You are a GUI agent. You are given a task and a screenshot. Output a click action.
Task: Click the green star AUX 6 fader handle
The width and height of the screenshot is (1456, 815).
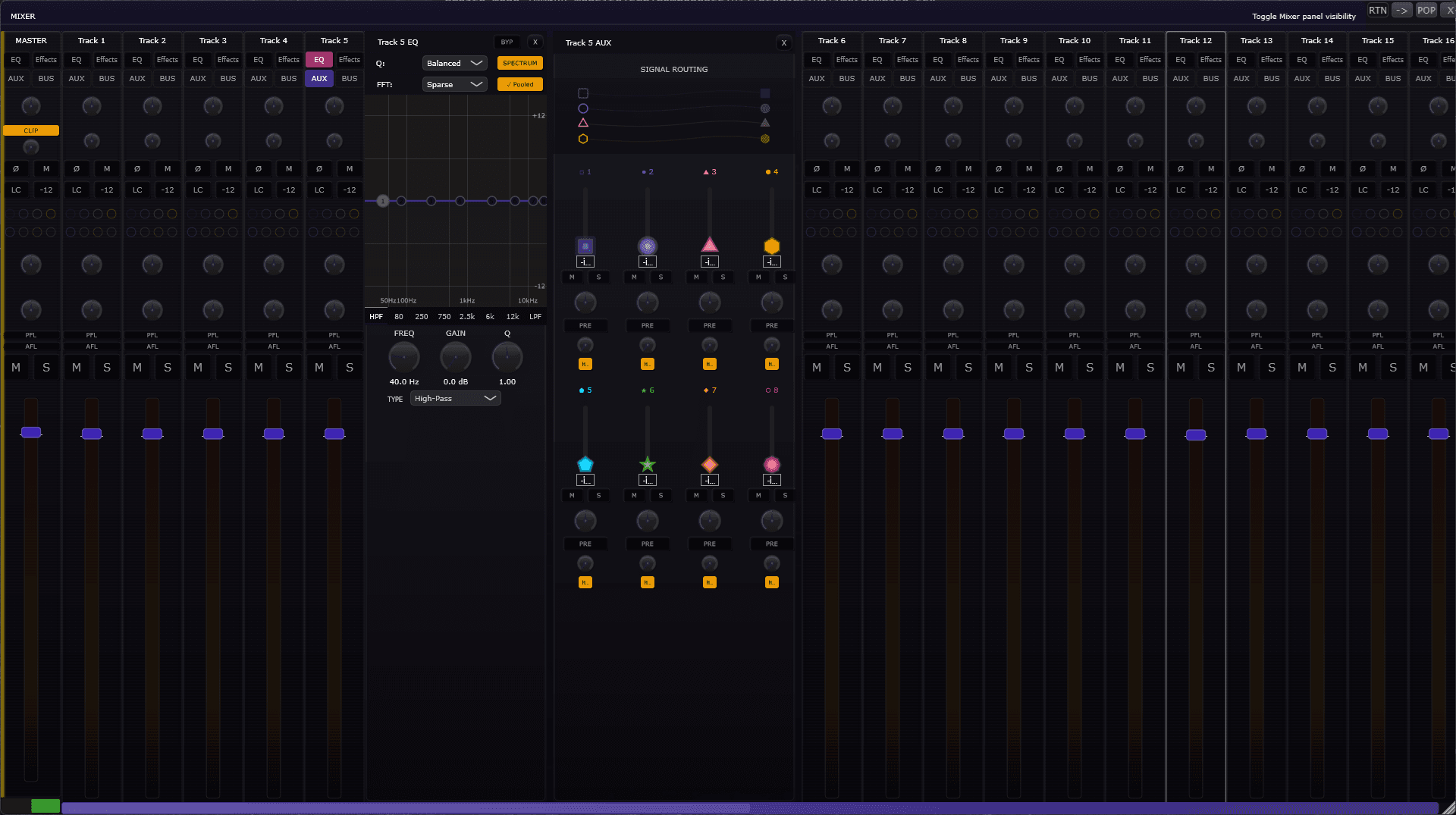[647, 464]
